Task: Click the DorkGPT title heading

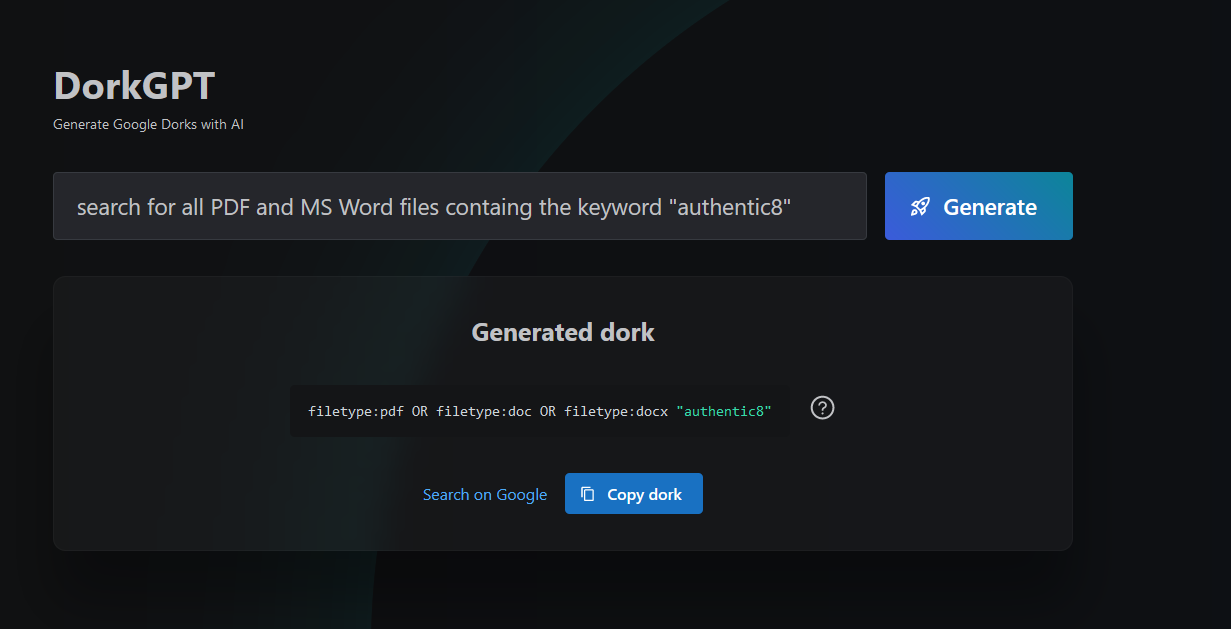Action: pyautogui.click(x=134, y=86)
